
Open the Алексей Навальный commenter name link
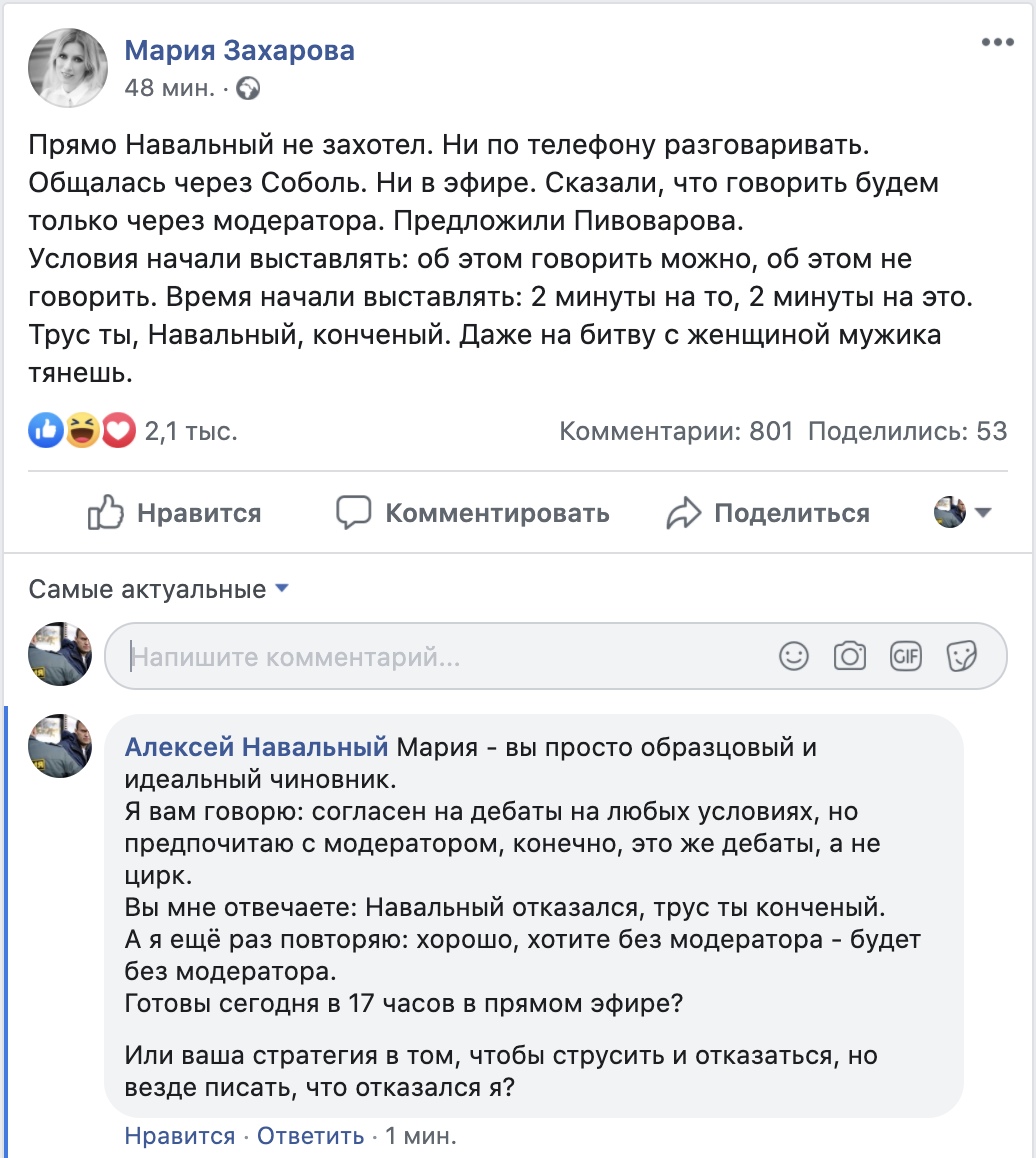[256, 747]
